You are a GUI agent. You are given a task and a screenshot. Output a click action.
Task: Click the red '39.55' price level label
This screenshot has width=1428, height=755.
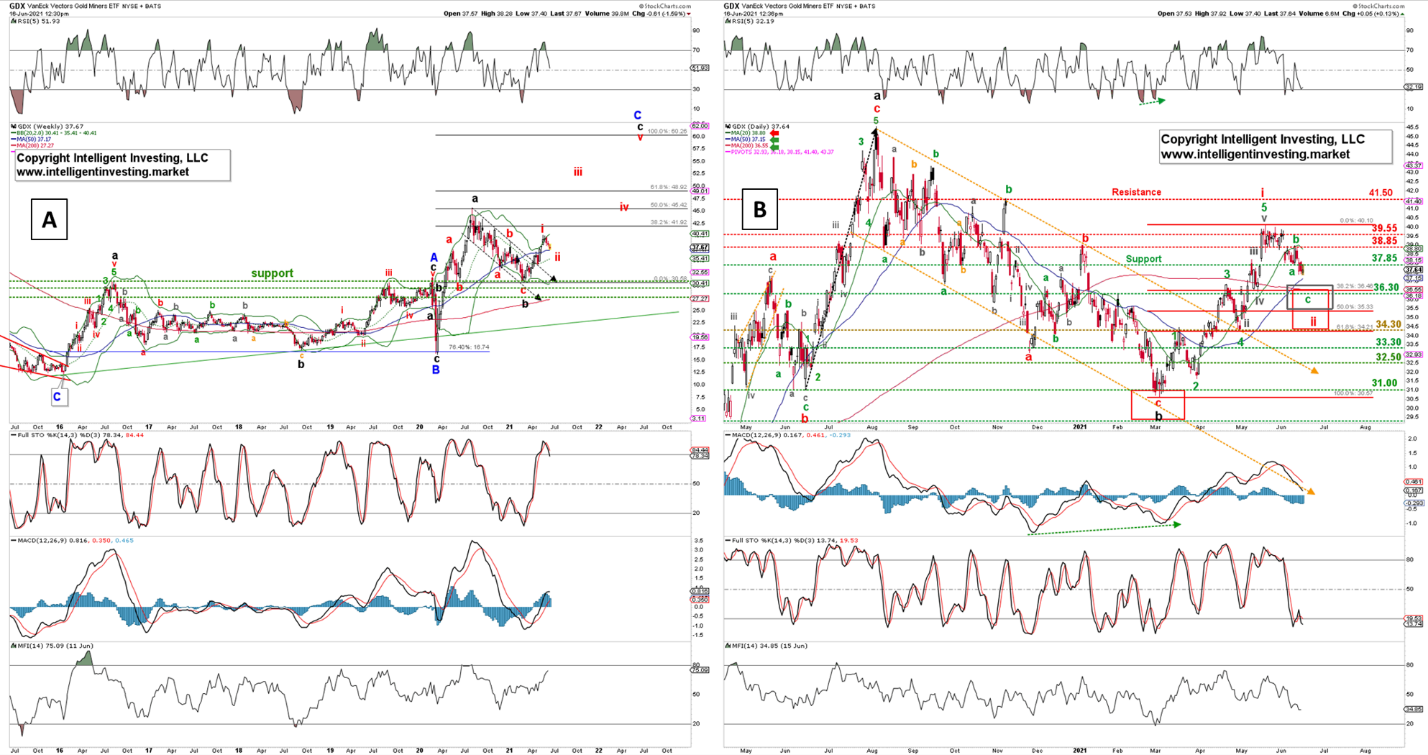point(1384,228)
